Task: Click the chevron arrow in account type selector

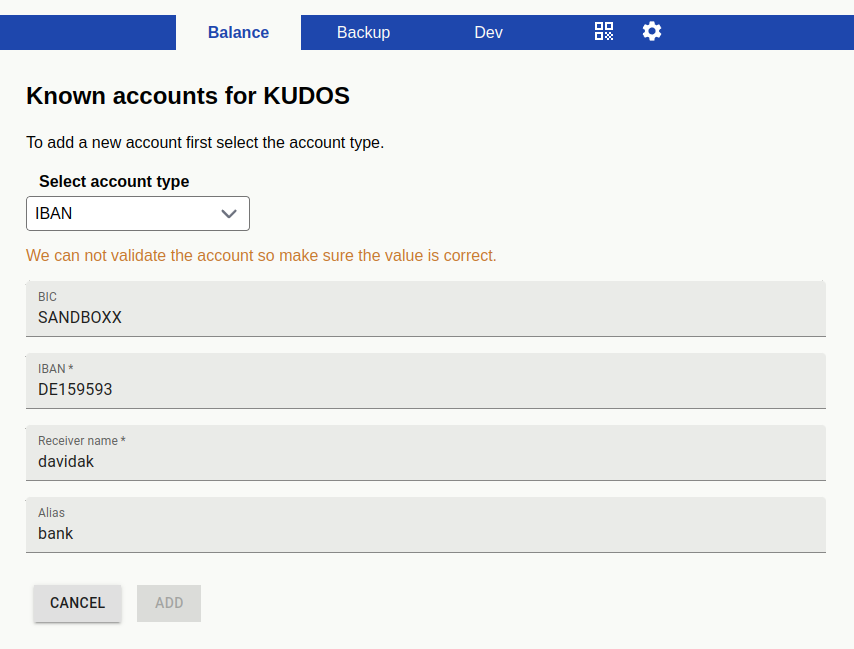Action: click(229, 214)
